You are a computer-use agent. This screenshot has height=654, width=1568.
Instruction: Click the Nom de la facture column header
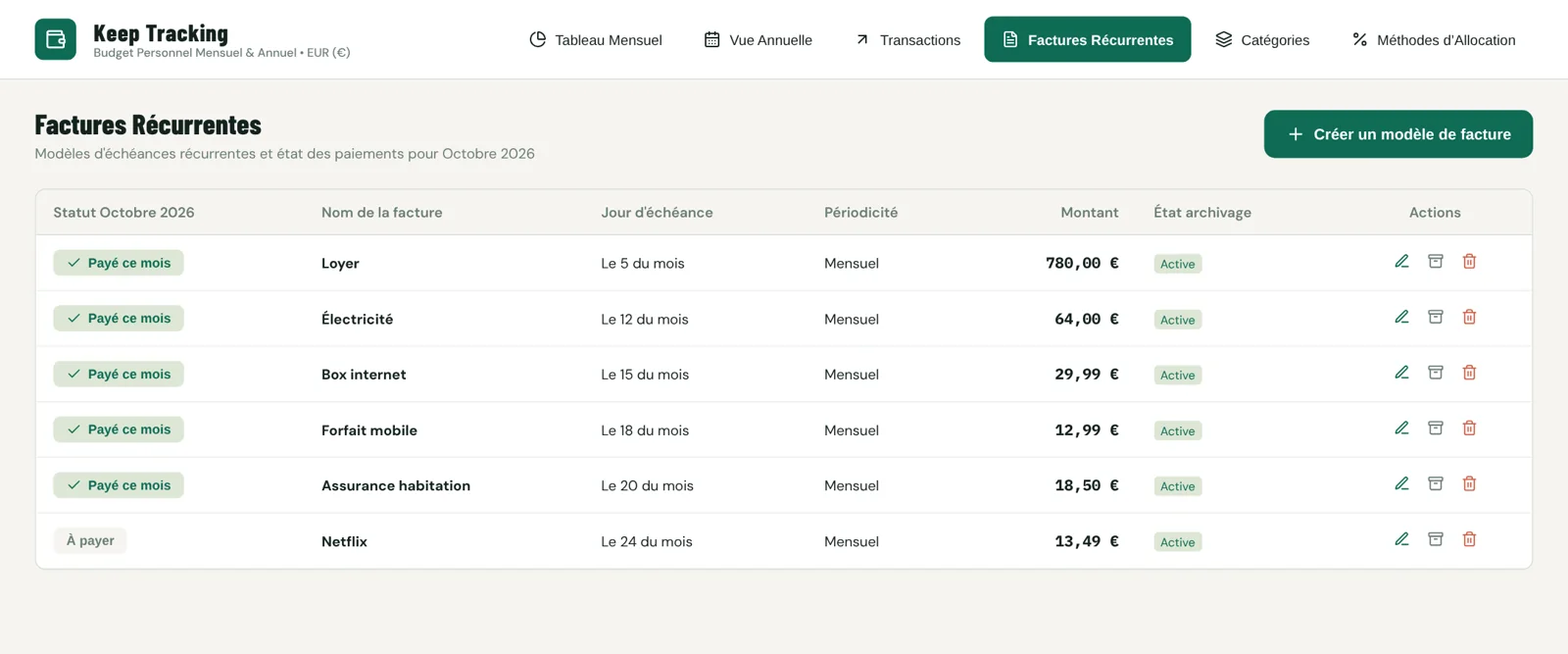pos(382,213)
